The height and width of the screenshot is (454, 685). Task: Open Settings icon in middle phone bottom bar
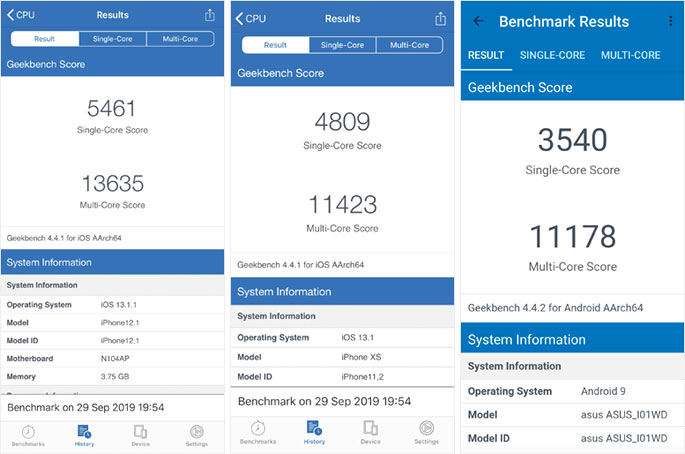(x=426, y=432)
